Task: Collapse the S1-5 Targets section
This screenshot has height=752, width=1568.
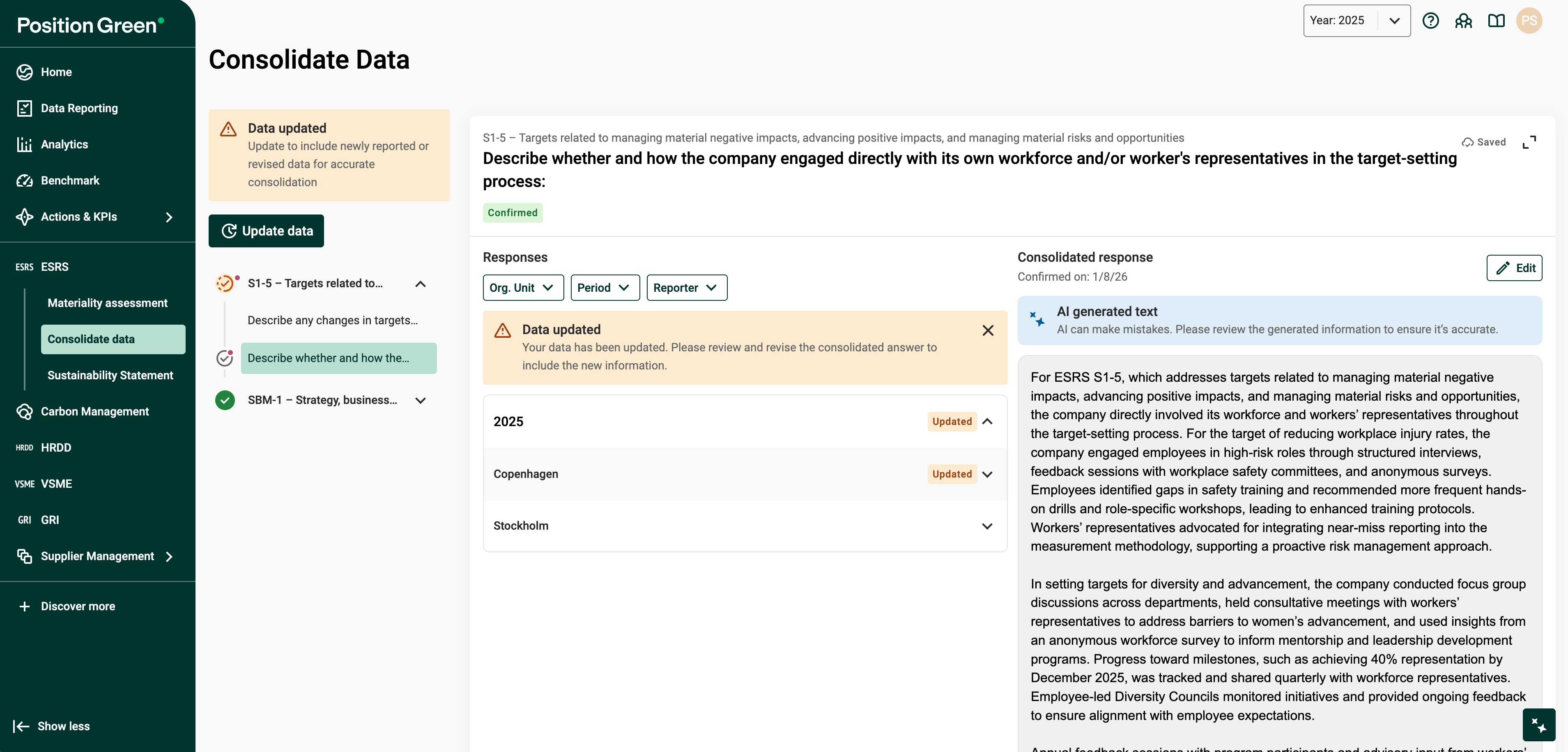Action: pyautogui.click(x=420, y=284)
